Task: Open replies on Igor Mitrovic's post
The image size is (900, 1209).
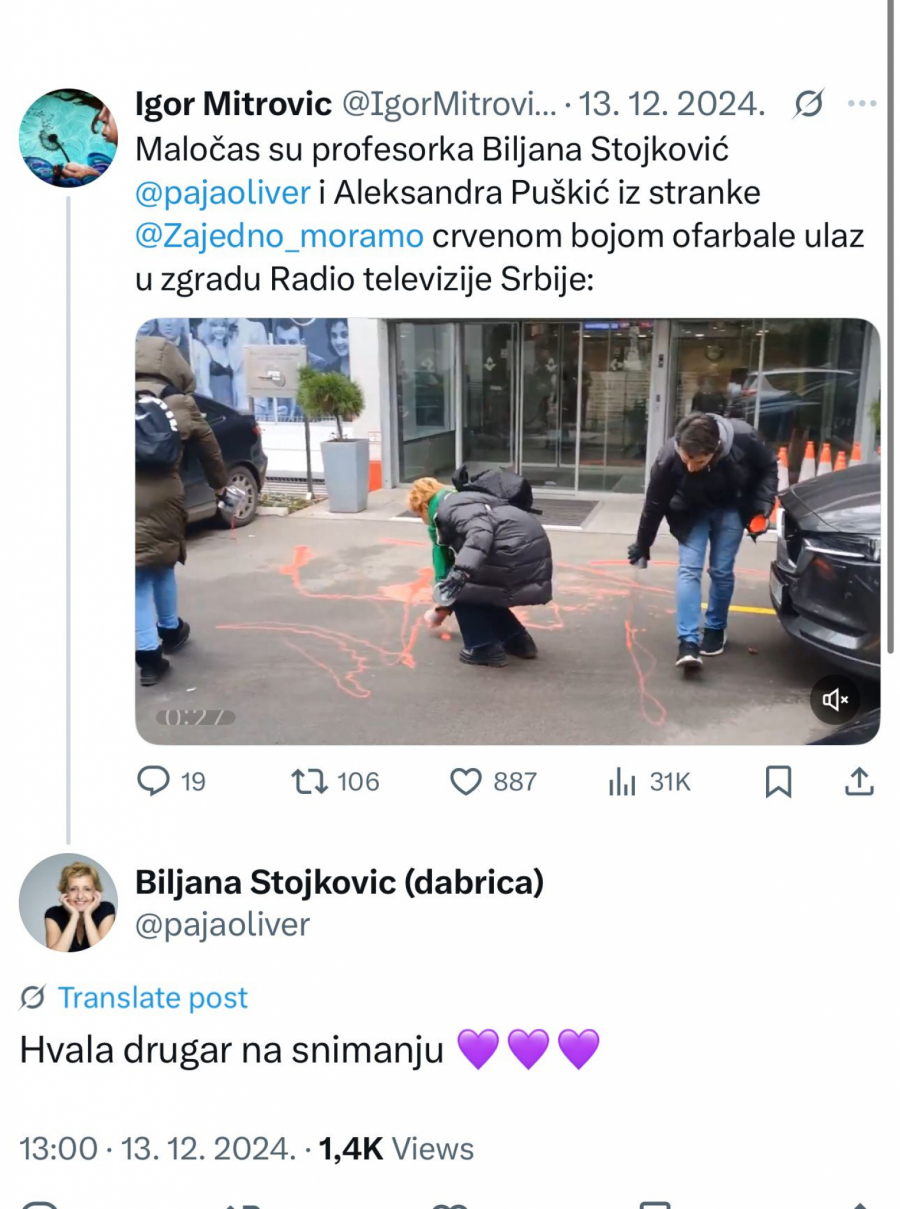Action: pyautogui.click(x=171, y=781)
